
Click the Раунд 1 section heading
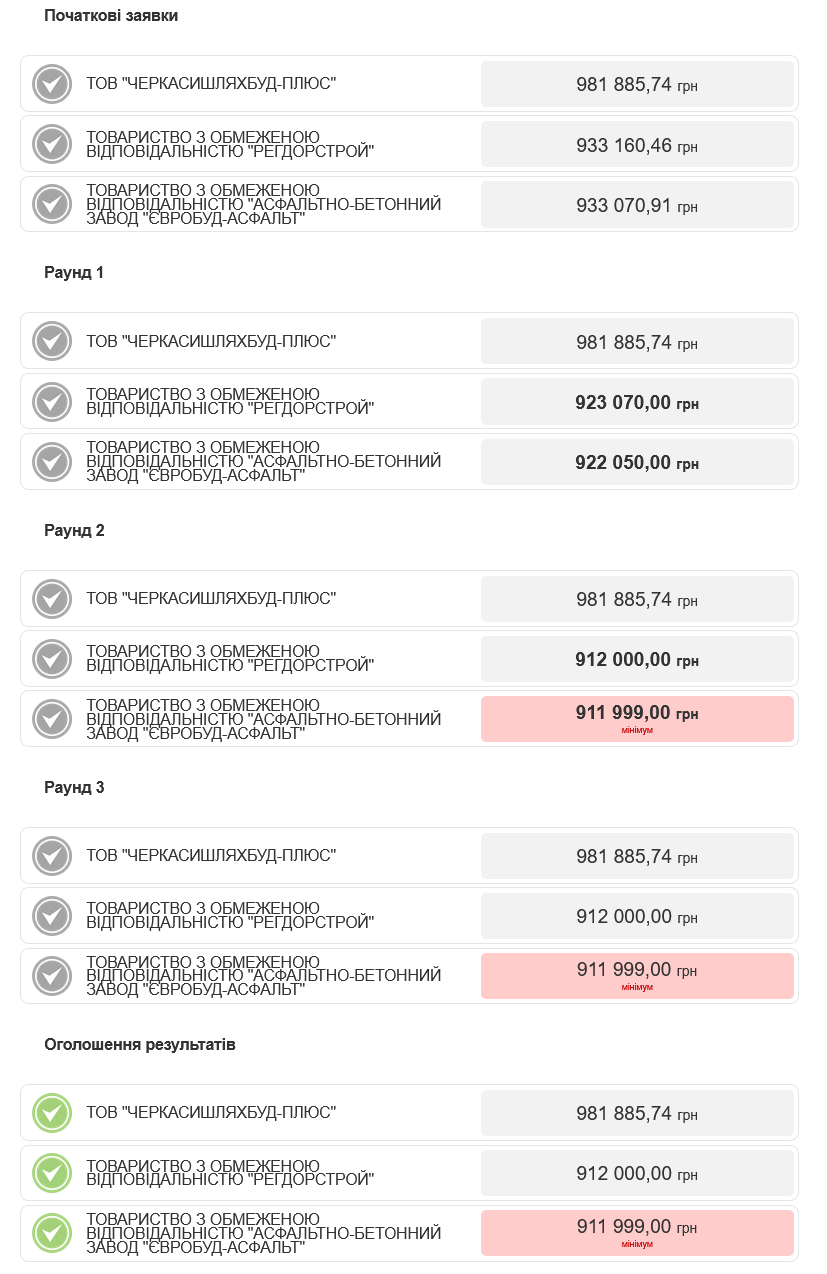click(x=74, y=273)
